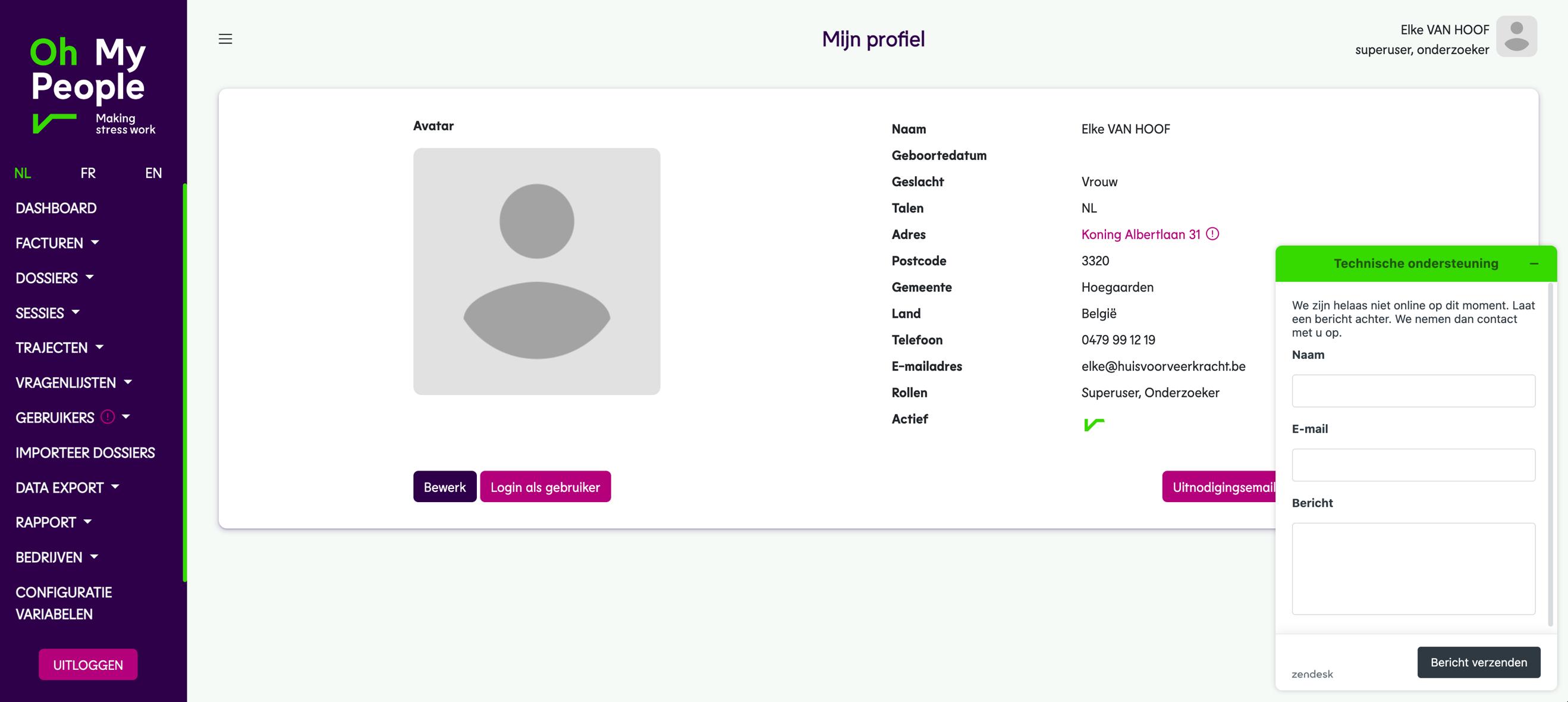The width and height of the screenshot is (1568, 702).
Task: Switch language to FR
Action: [x=87, y=173]
